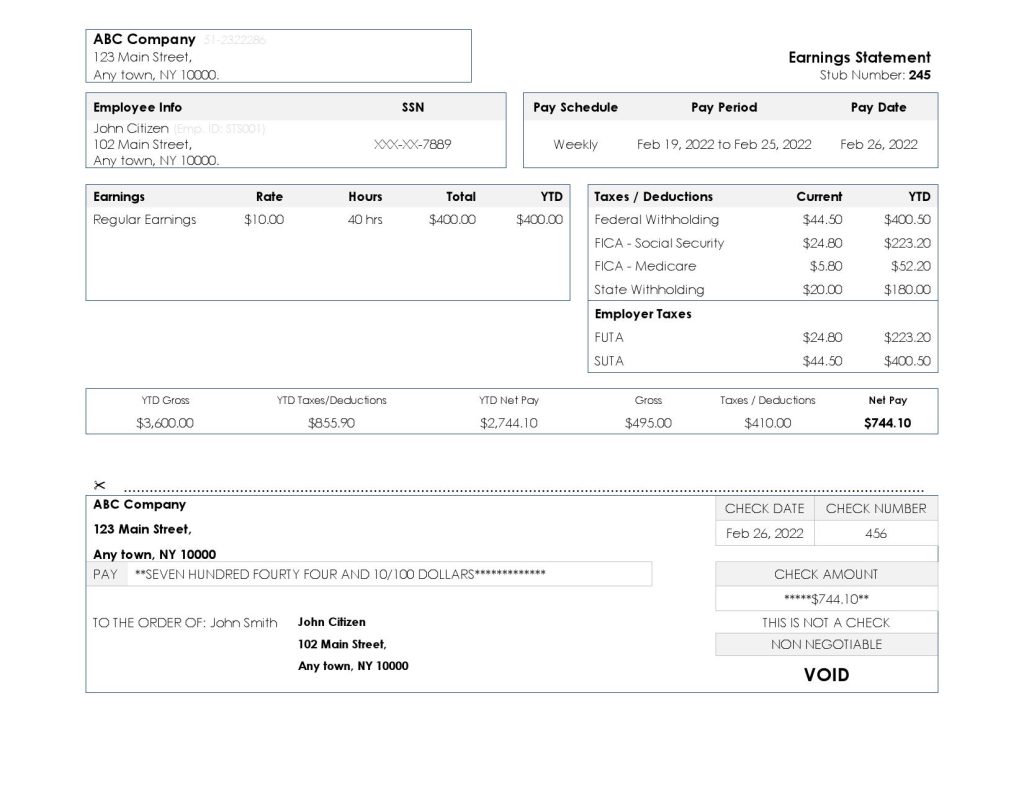
Task: Click the bold Net Pay amount $744.10
Action: point(887,423)
